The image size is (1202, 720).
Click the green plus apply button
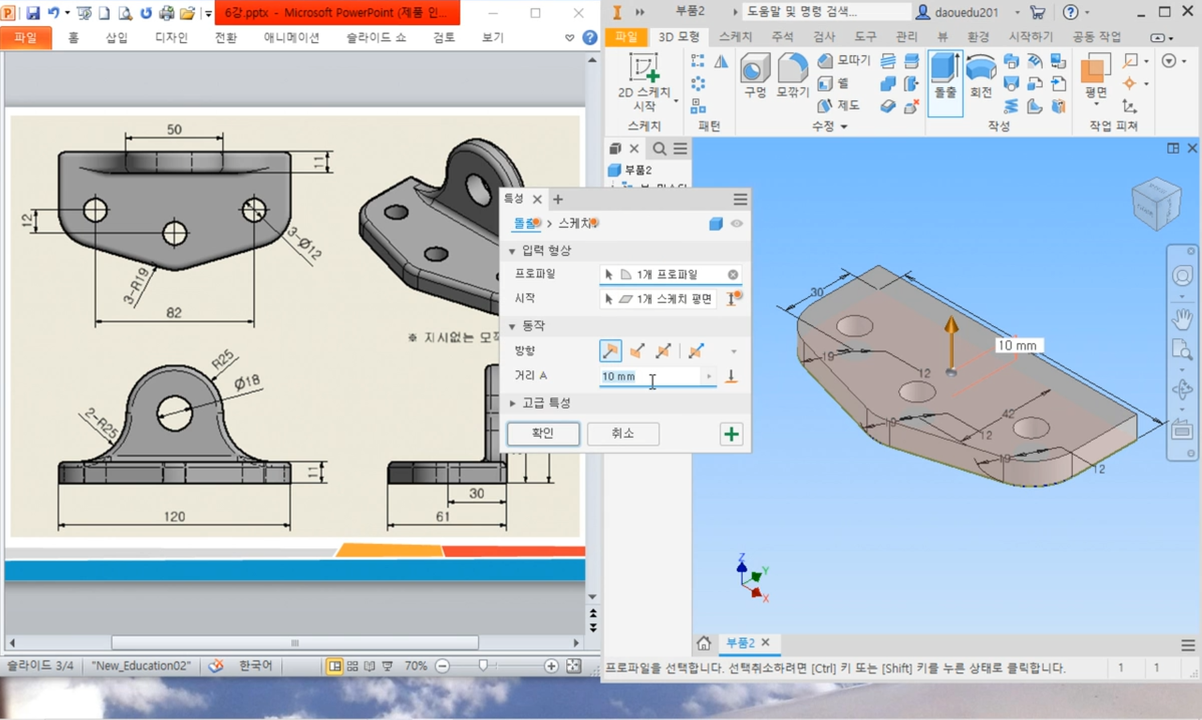[731, 434]
